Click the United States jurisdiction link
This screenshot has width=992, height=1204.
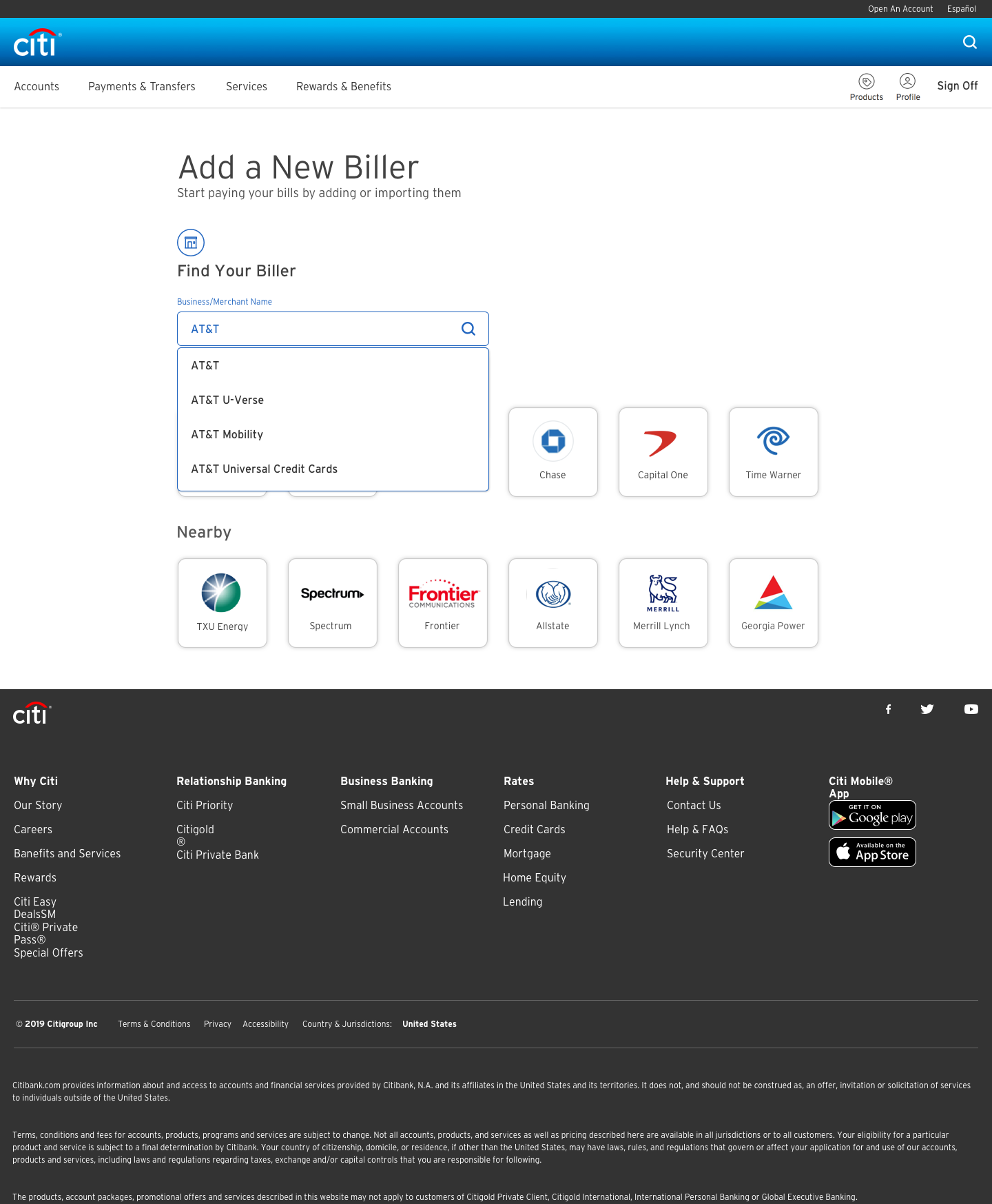click(x=430, y=1024)
